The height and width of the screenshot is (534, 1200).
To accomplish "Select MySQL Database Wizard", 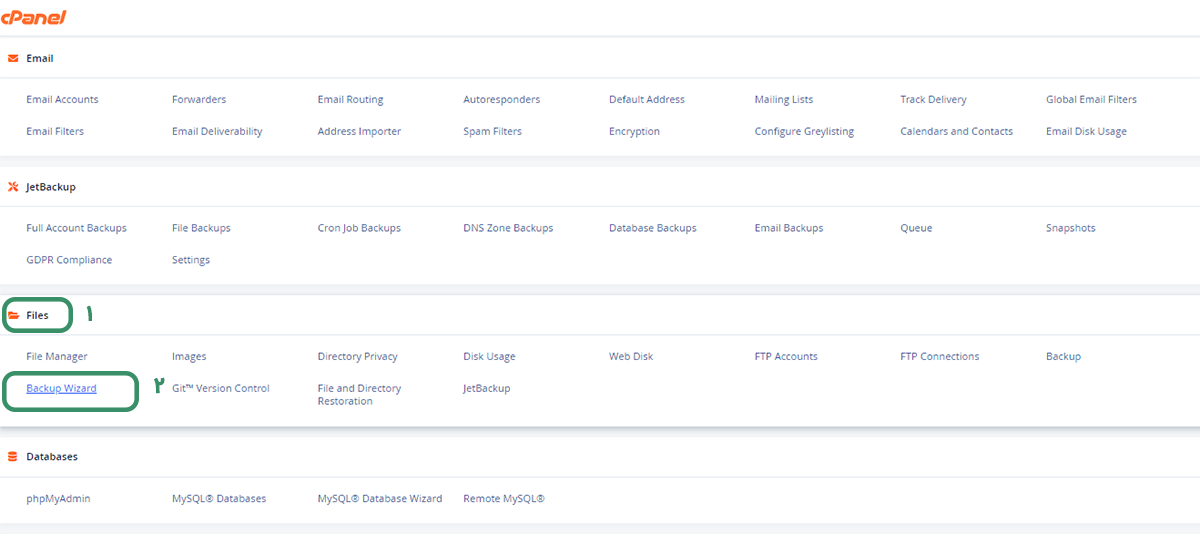I will pos(380,498).
